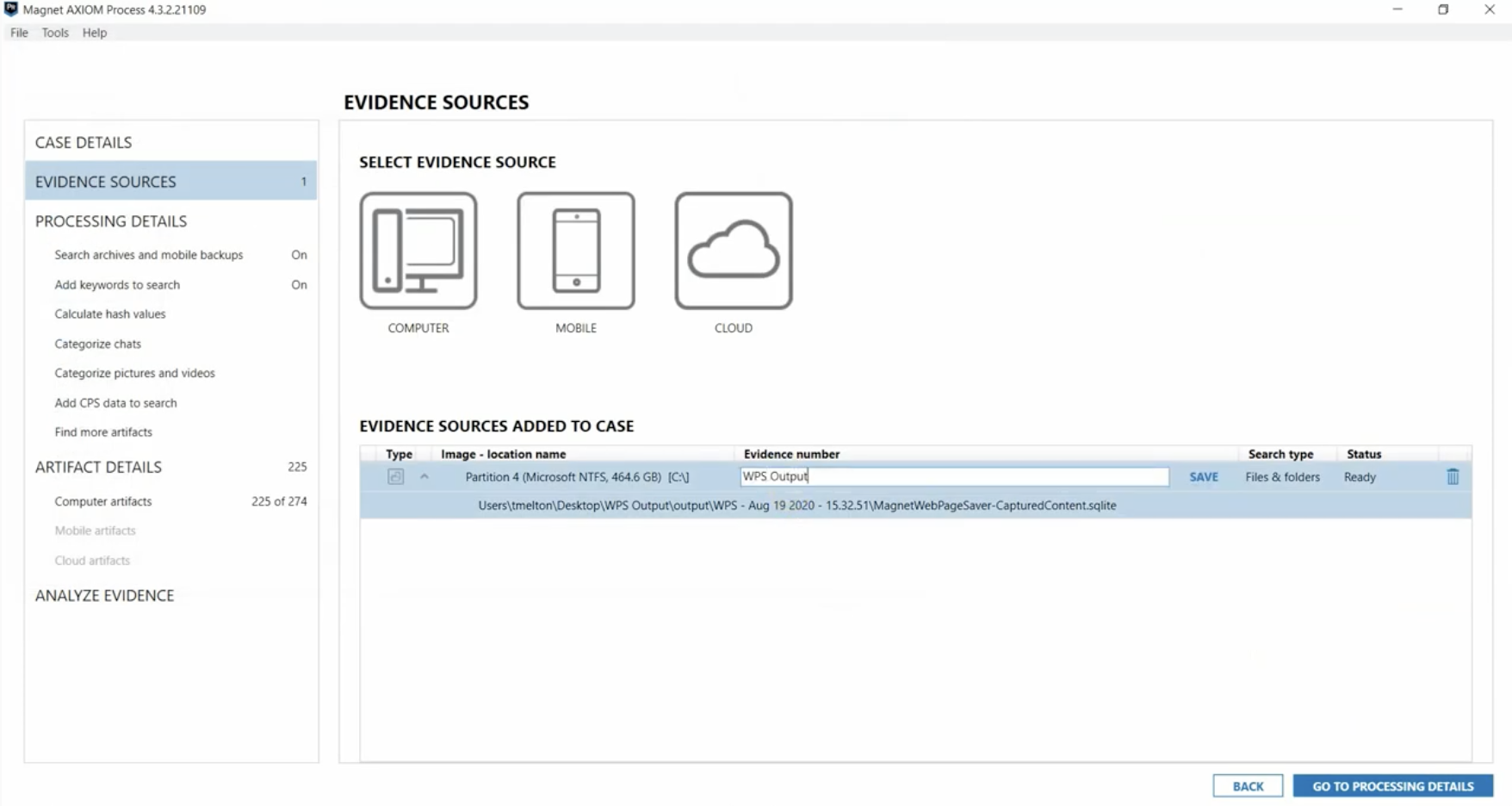Viewport: 1512px width, 806px height.
Task: Select the Cloud evidence source icon
Action: click(733, 251)
